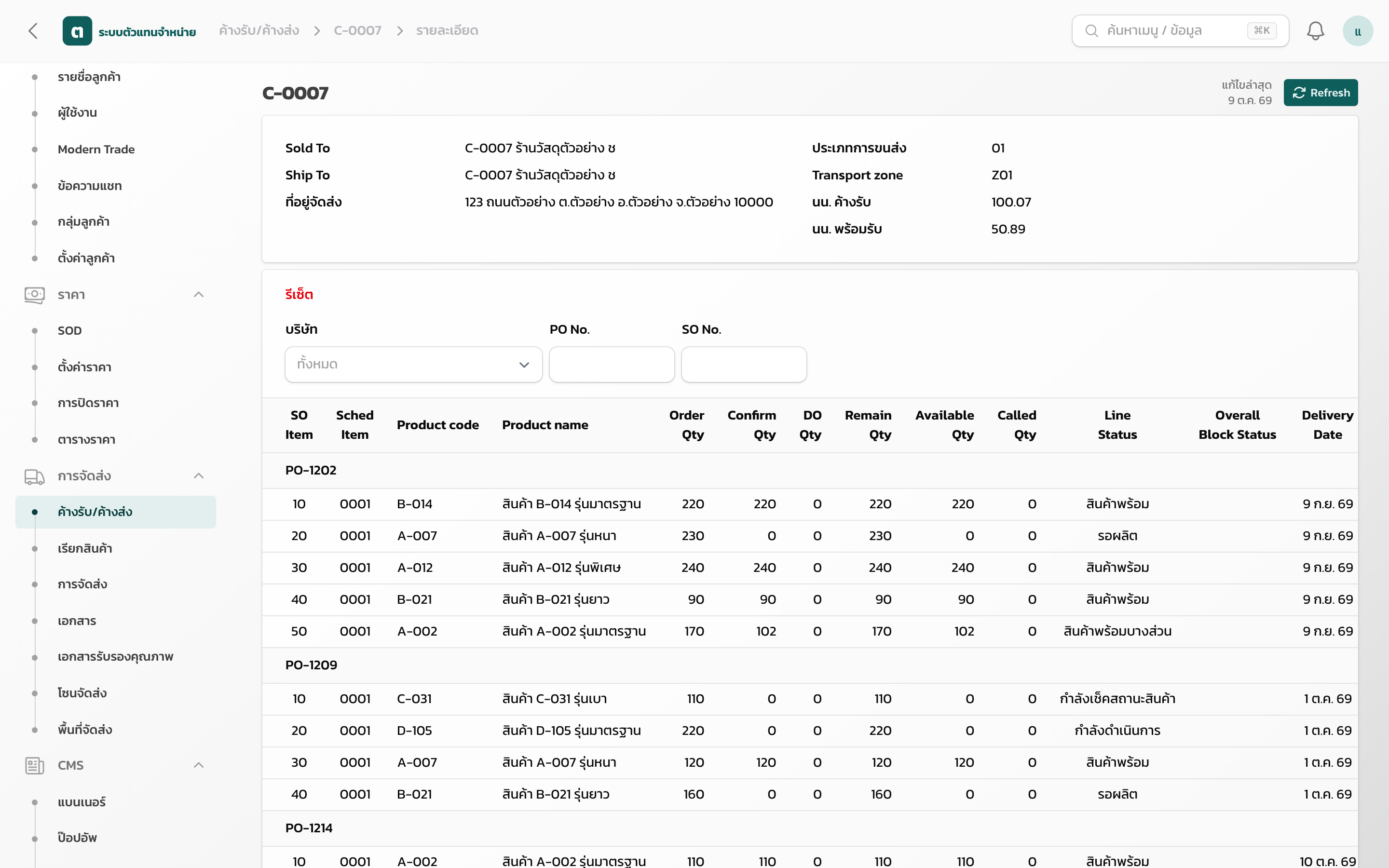
Task: Click the back arrow icon
Action: pyautogui.click(x=33, y=31)
